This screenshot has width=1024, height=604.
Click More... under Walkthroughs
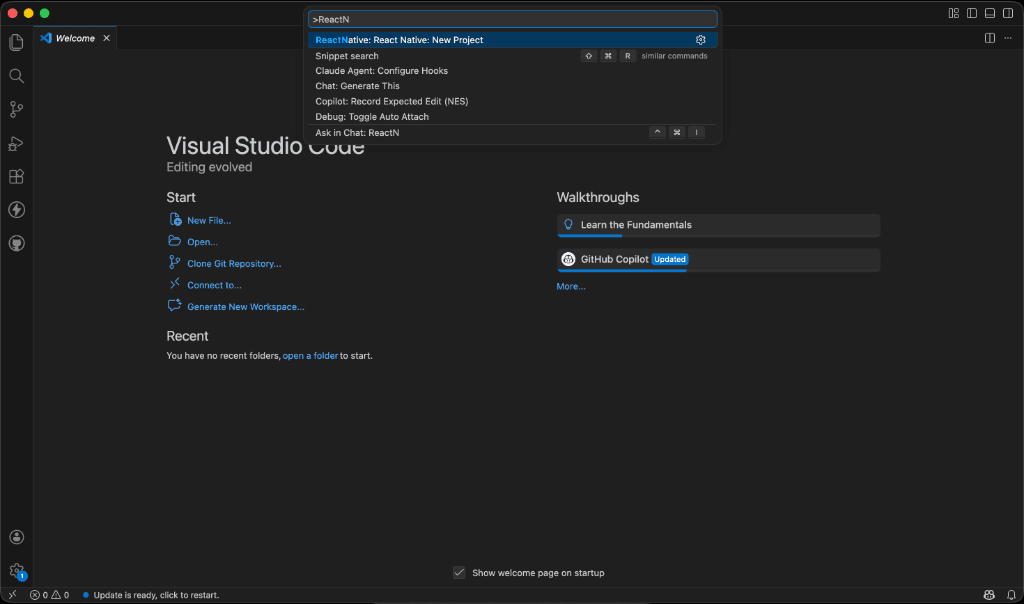coord(571,287)
